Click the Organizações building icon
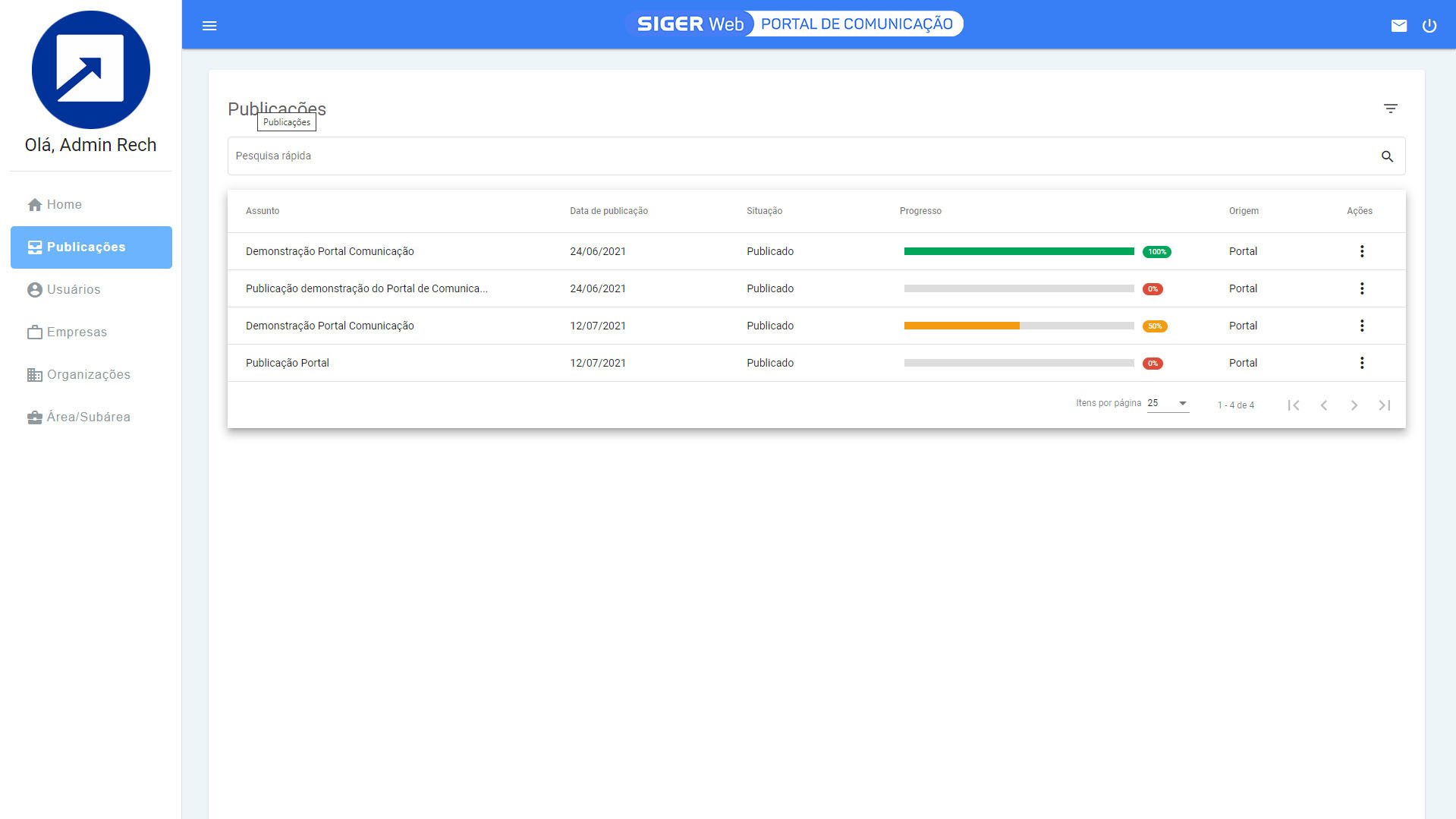This screenshot has height=819, width=1456. [x=33, y=374]
